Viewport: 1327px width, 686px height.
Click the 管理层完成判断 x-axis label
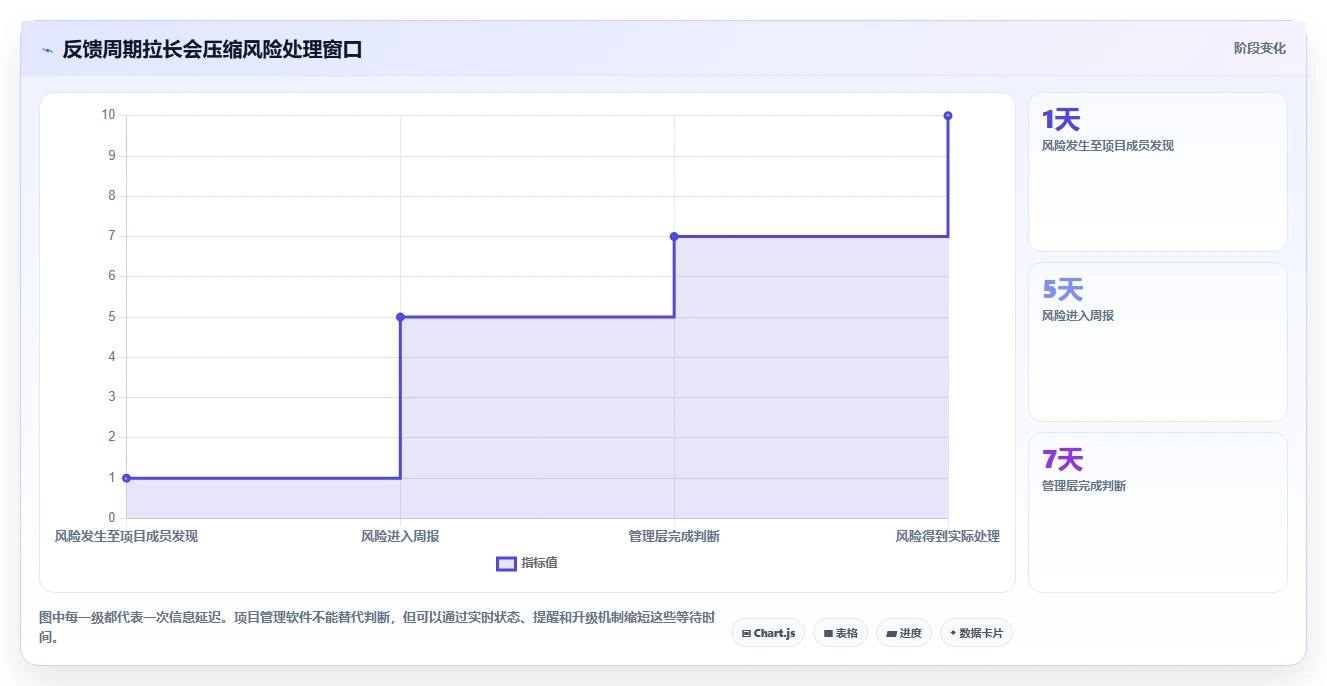point(674,536)
